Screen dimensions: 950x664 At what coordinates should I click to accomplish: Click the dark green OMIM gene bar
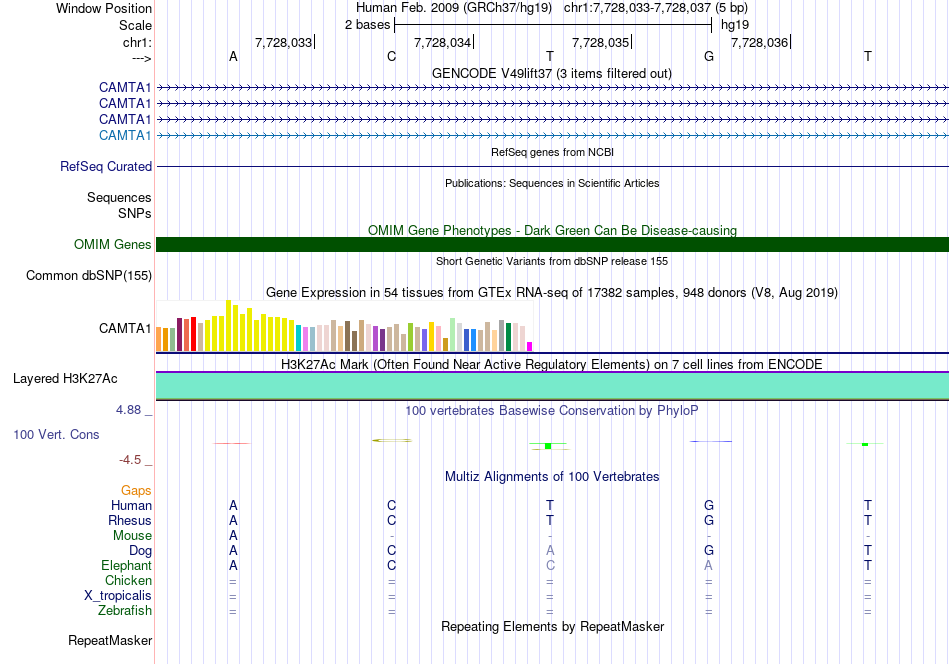(x=552, y=244)
